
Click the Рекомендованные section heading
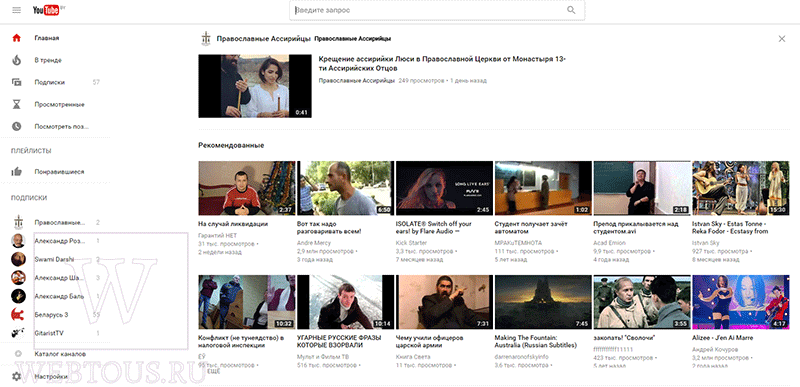[231, 145]
